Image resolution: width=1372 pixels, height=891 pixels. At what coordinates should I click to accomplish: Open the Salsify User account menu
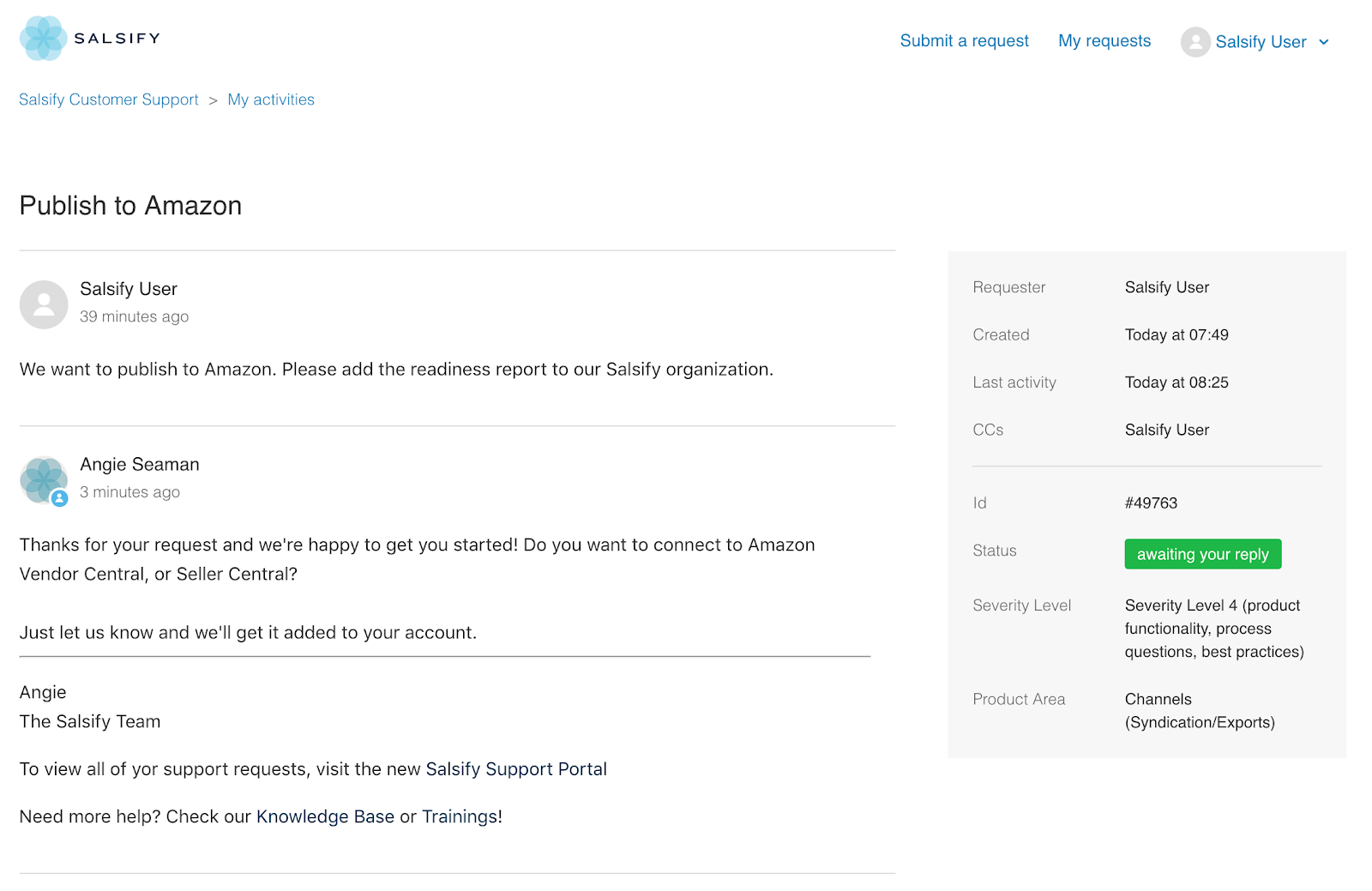pos(1261,42)
